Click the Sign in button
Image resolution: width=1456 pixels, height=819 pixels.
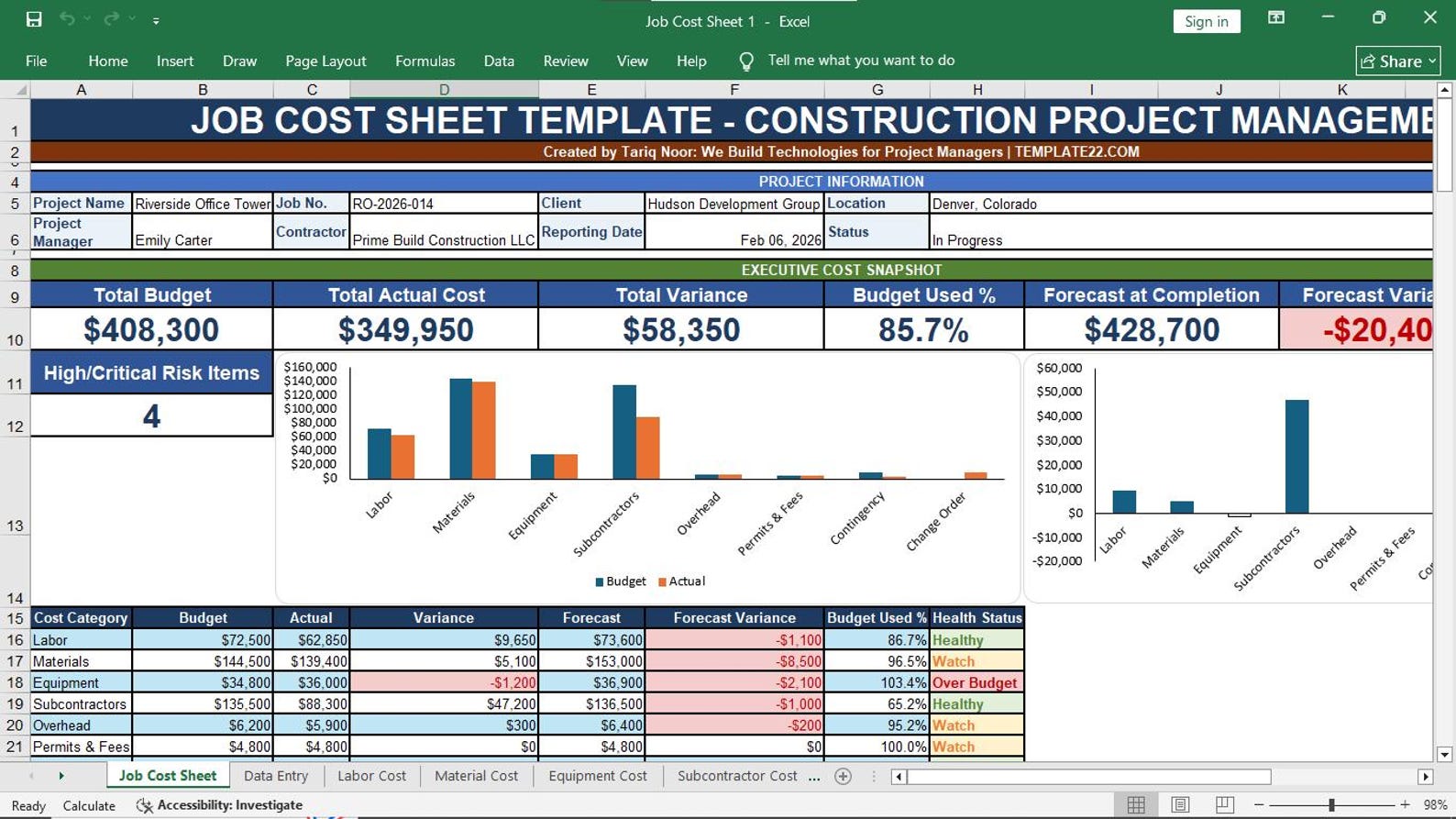click(1207, 21)
